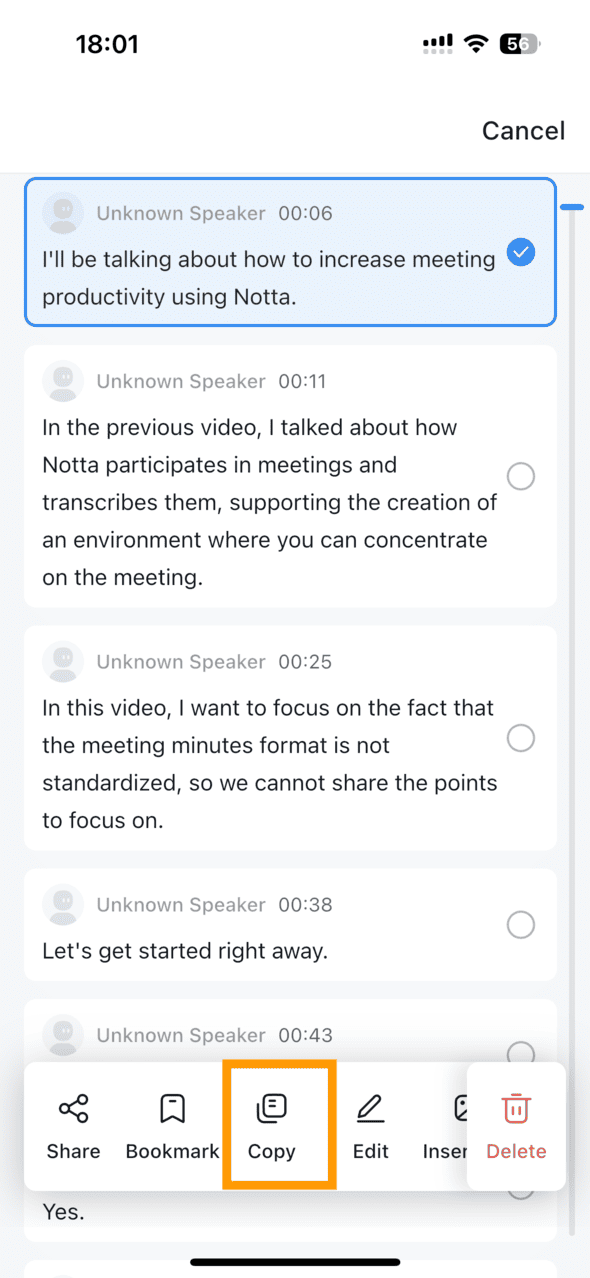This screenshot has width=590, height=1278.
Task: Select the 00:25 segment circle
Action: pyautogui.click(x=521, y=739)
